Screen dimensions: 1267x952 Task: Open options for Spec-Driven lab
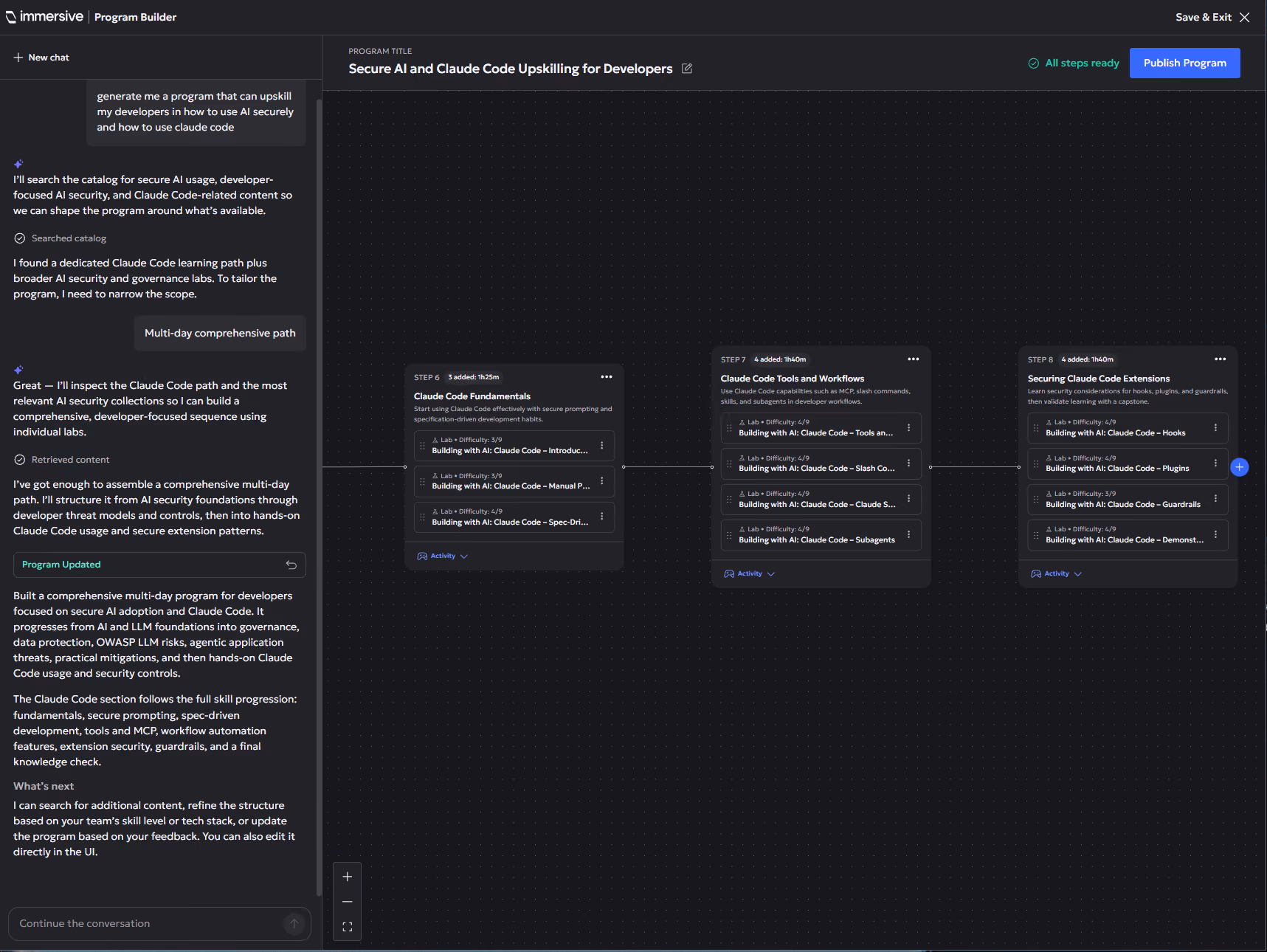click(602, 517)
